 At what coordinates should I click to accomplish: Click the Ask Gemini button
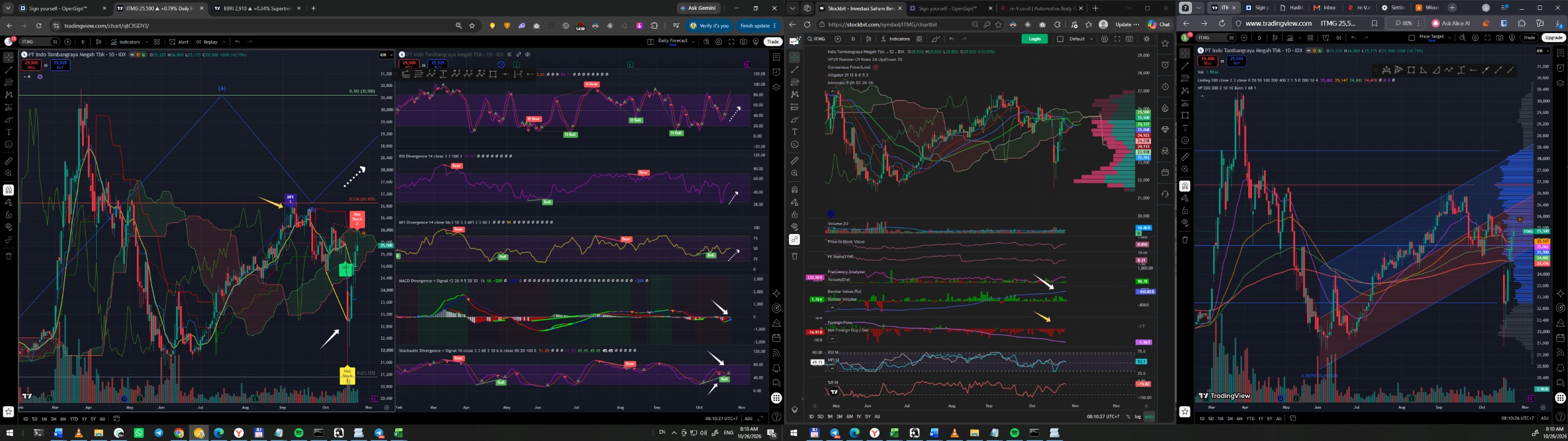click(x=698, y=8)
